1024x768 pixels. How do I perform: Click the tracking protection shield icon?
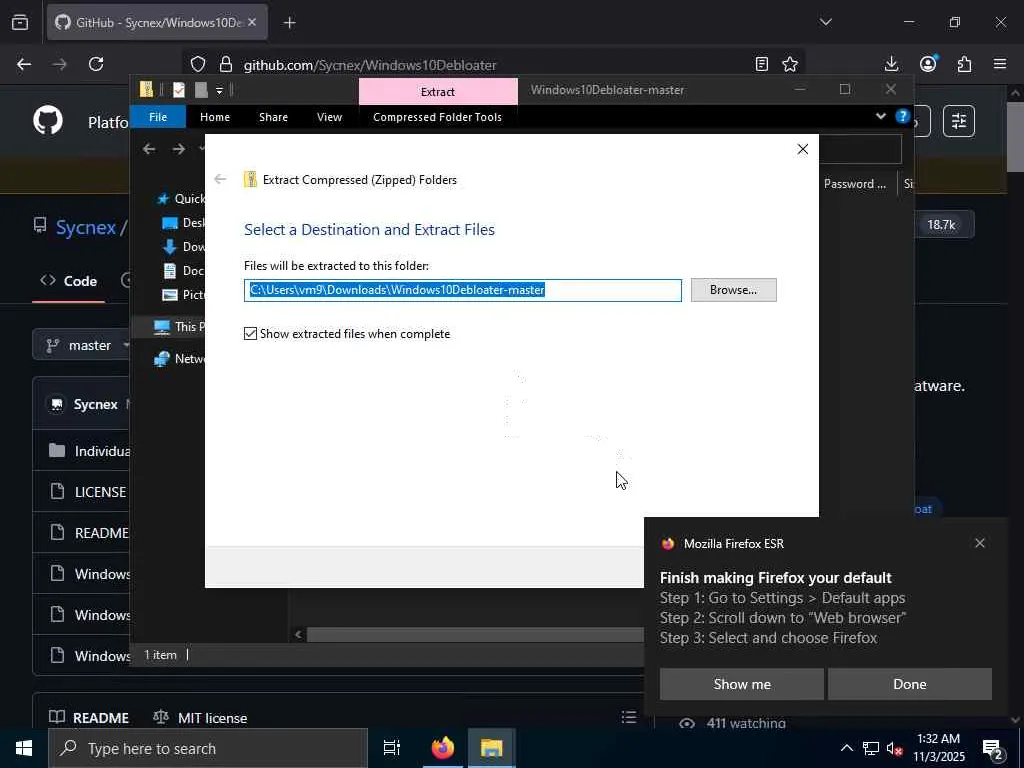click(198, 64)
